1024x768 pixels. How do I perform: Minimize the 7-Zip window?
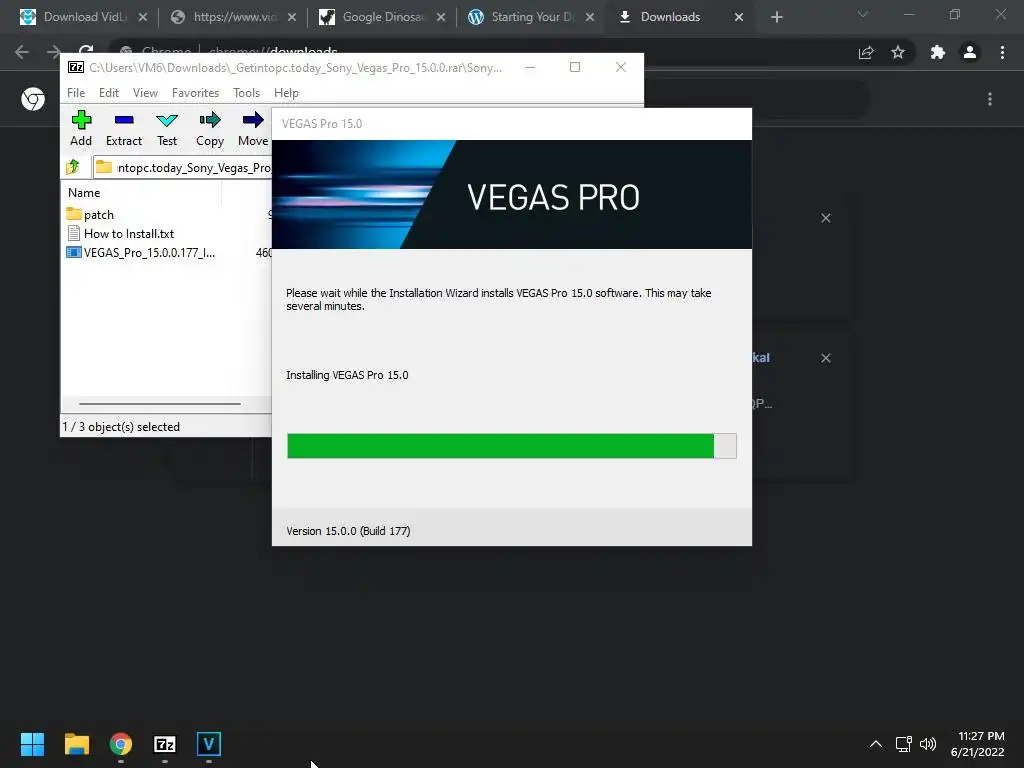pyautogui.click(x=530, y=67)
